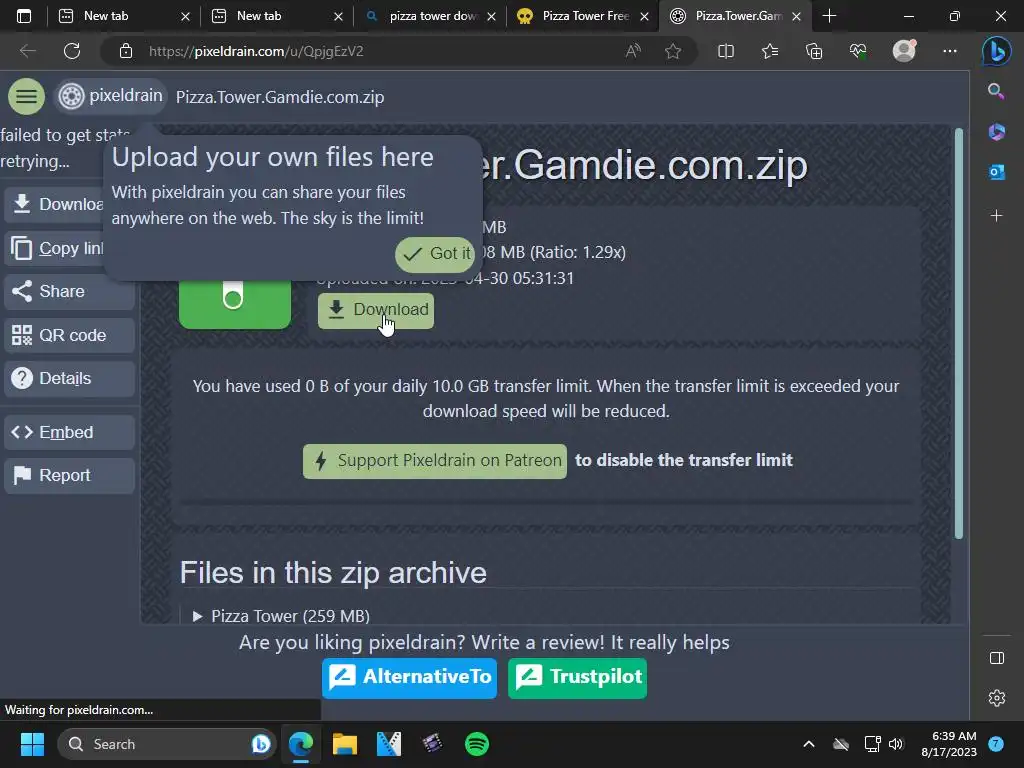
Task: Open Edge from the taskbar
Action: point(301,744)
